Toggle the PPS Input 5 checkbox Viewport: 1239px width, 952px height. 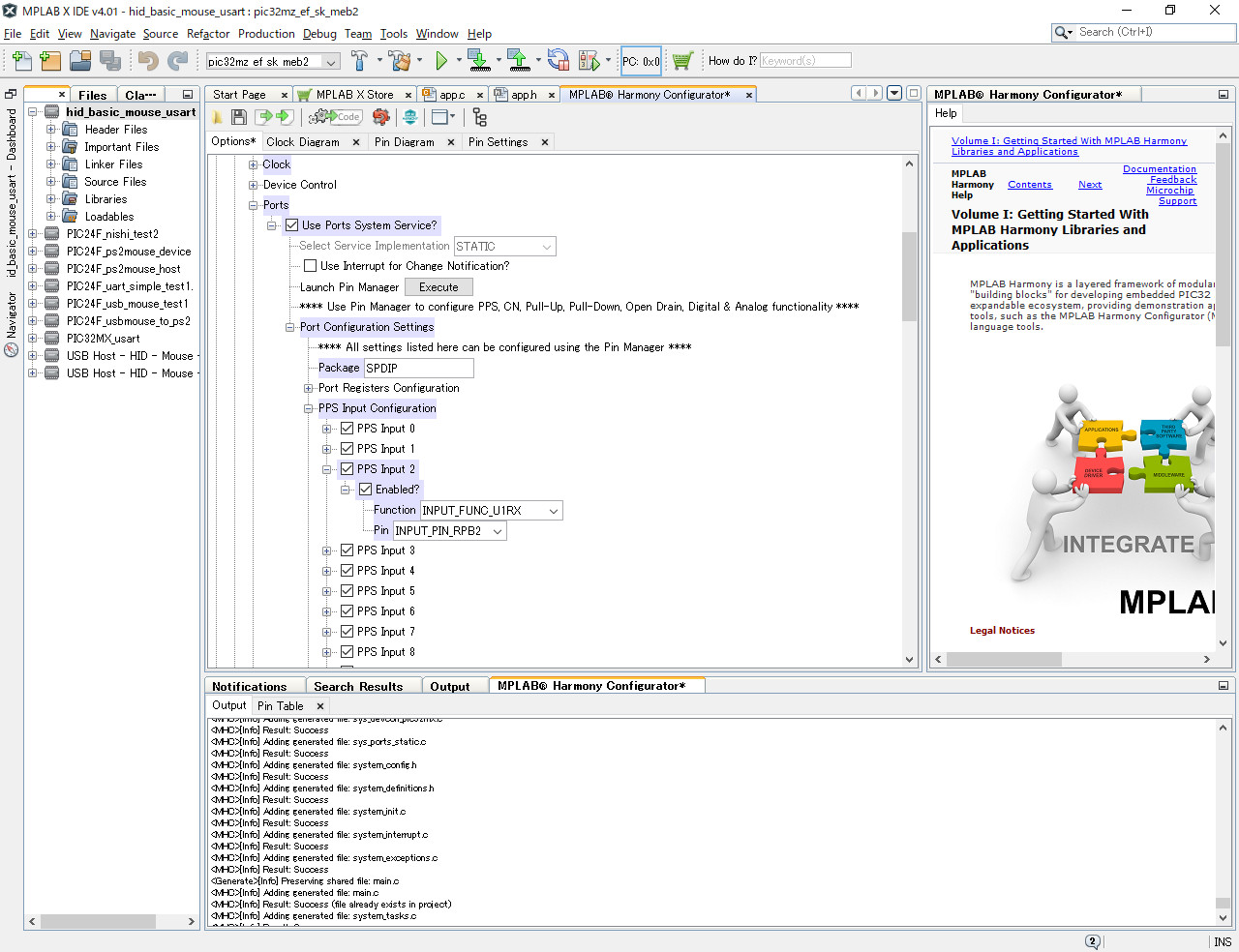tap(347, 591)
